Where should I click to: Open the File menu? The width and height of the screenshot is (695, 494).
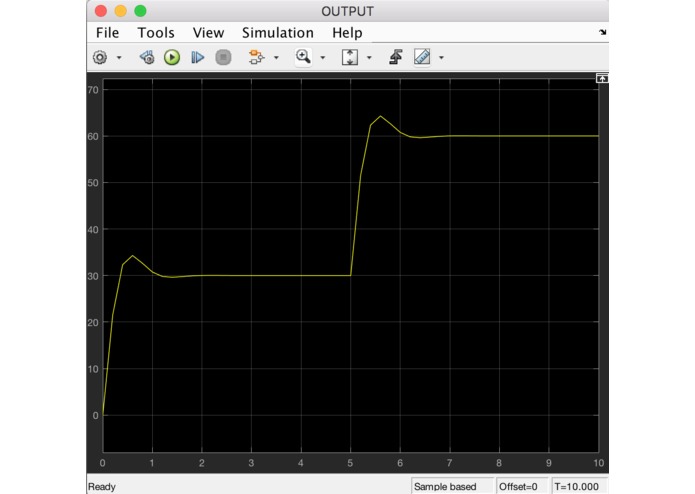(x=107, y=33)
